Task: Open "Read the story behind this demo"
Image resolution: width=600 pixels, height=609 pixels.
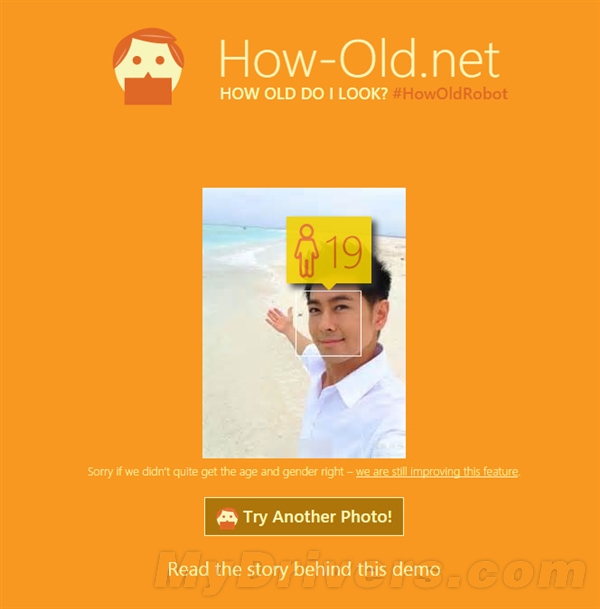Action: (304, 569)
